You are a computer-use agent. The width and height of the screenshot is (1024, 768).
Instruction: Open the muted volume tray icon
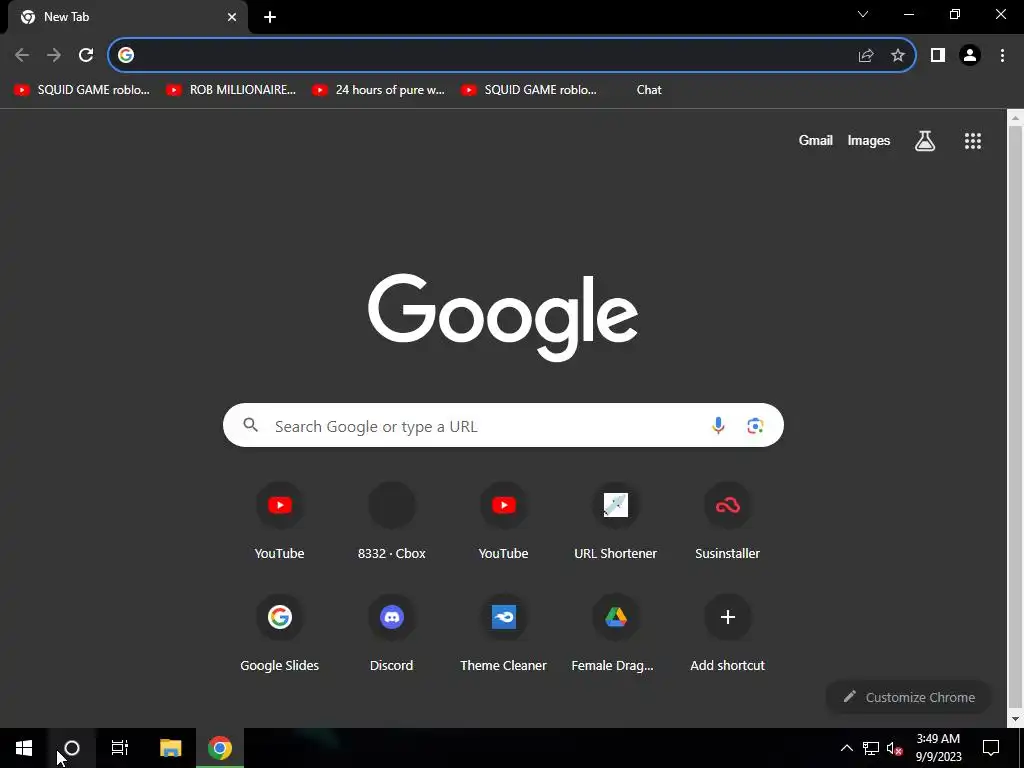pyautogui.click(x=894, y=748)
